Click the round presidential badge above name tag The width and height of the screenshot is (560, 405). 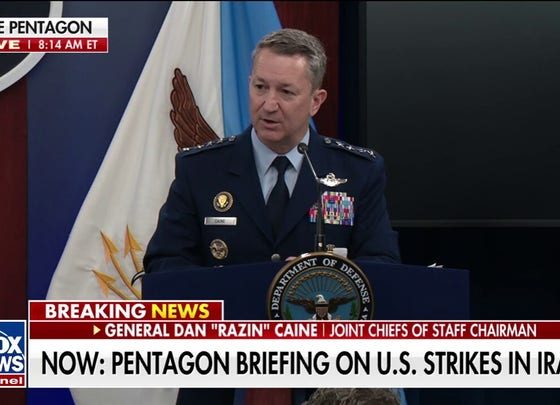pyautogui.click(x=223, y=202)
